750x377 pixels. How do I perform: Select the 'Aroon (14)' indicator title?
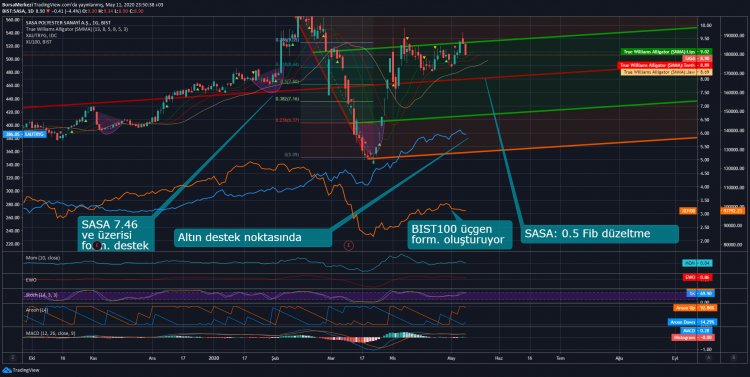pyautogui.click(x=37, y=310)
